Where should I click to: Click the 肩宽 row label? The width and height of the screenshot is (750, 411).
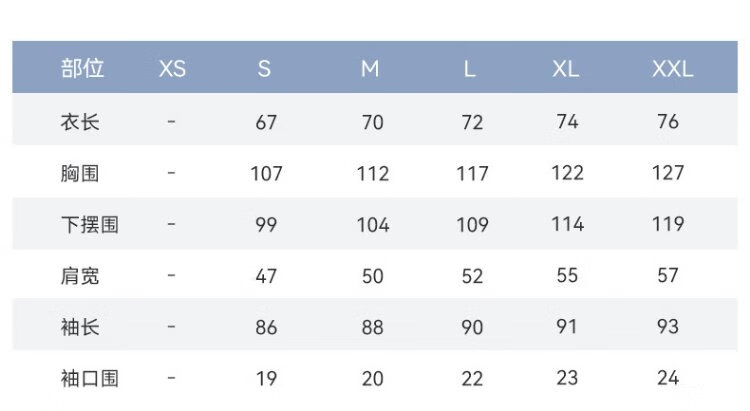(x=80, y=276)
